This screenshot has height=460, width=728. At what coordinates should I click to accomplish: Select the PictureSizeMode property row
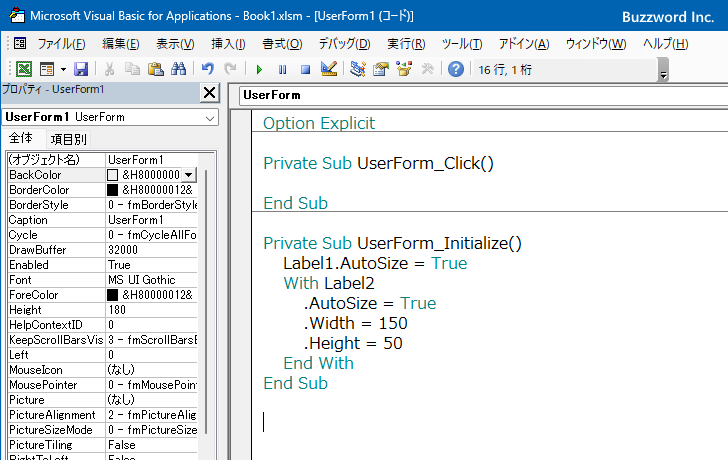(x=103, y=430)
